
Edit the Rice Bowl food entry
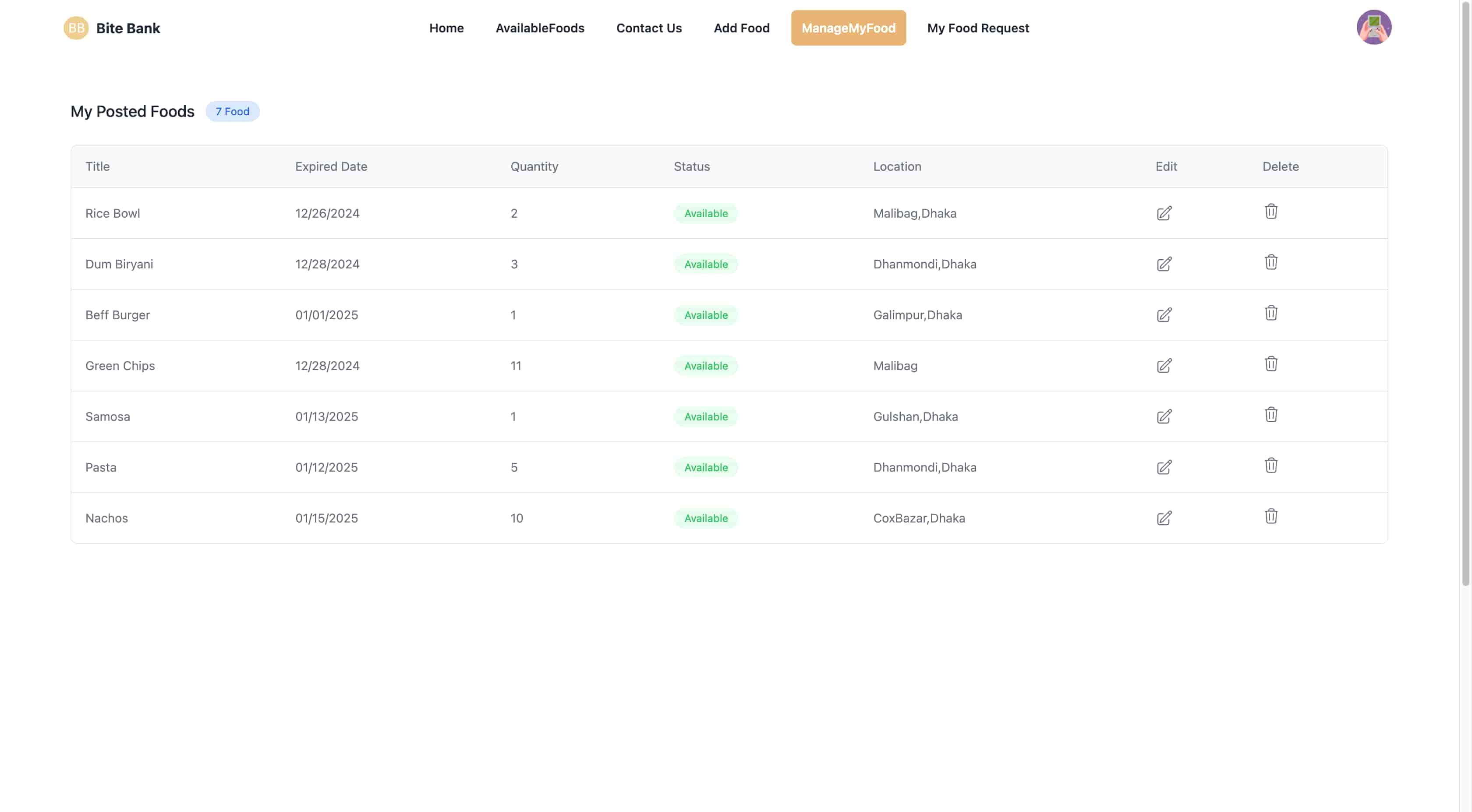[1164, 213]
